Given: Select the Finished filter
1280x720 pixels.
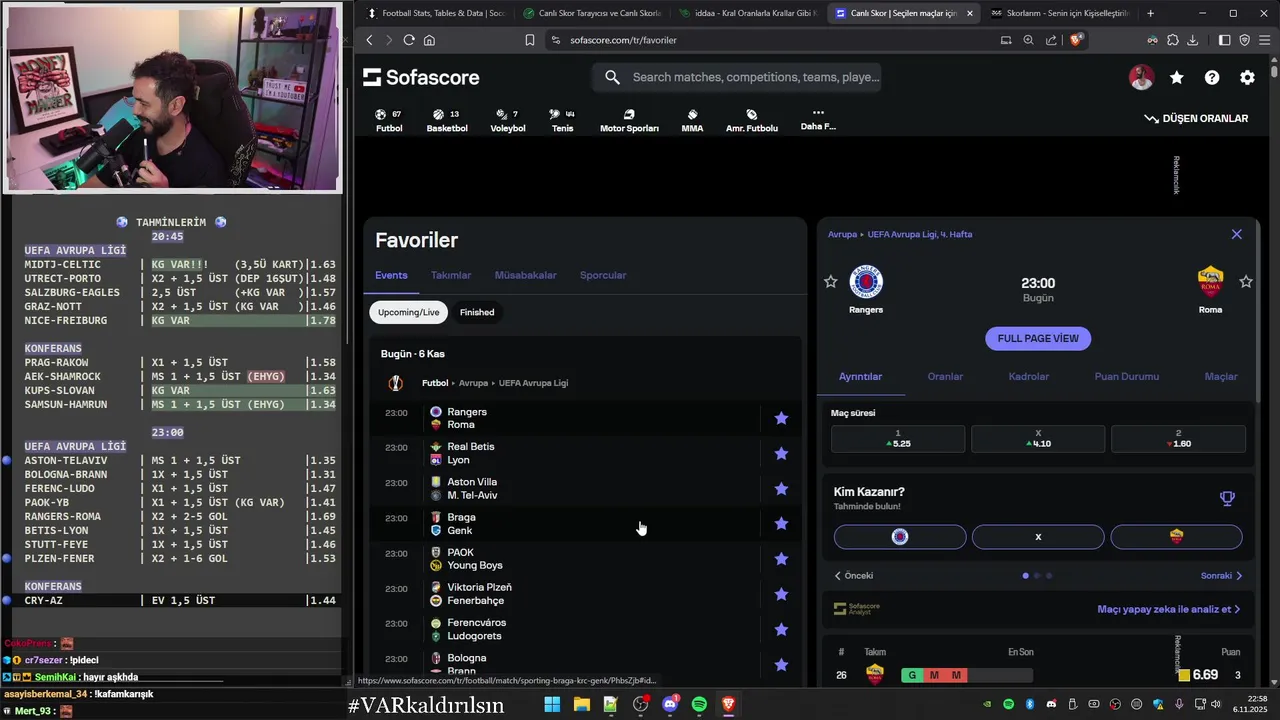Looking at the screenshot, I should point(477,312).
